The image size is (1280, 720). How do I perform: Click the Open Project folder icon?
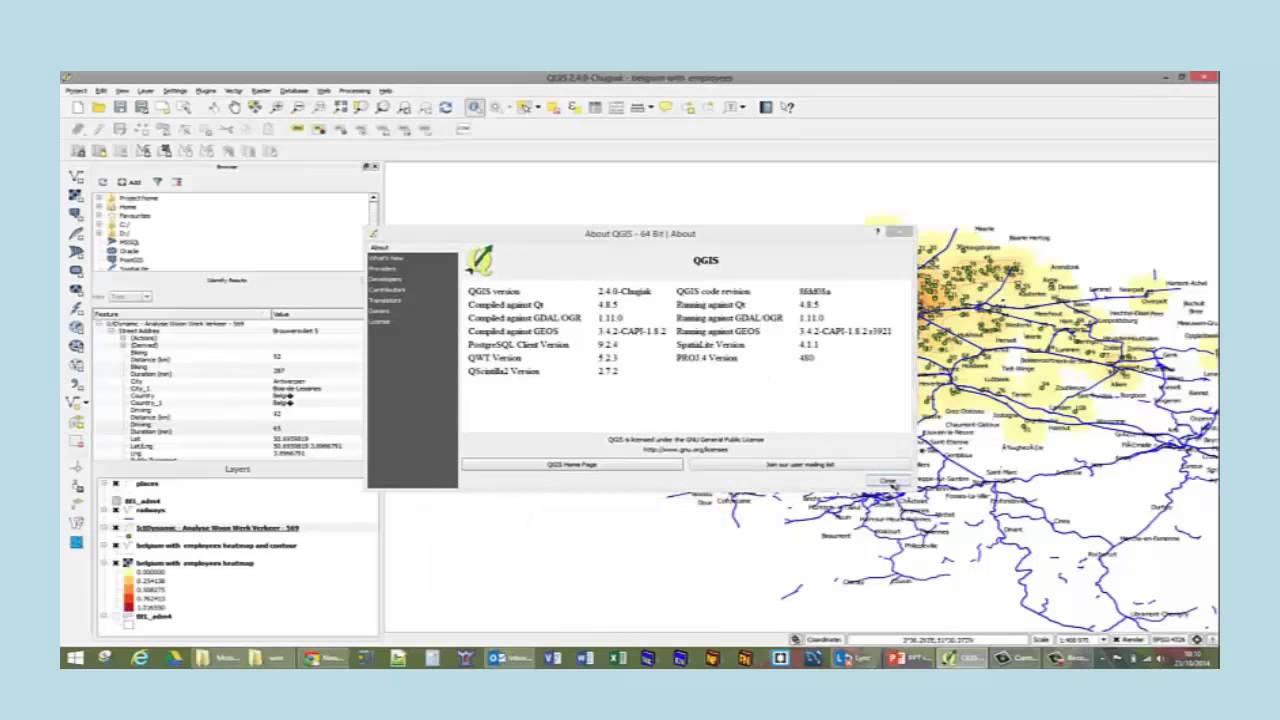pos(99,107)
